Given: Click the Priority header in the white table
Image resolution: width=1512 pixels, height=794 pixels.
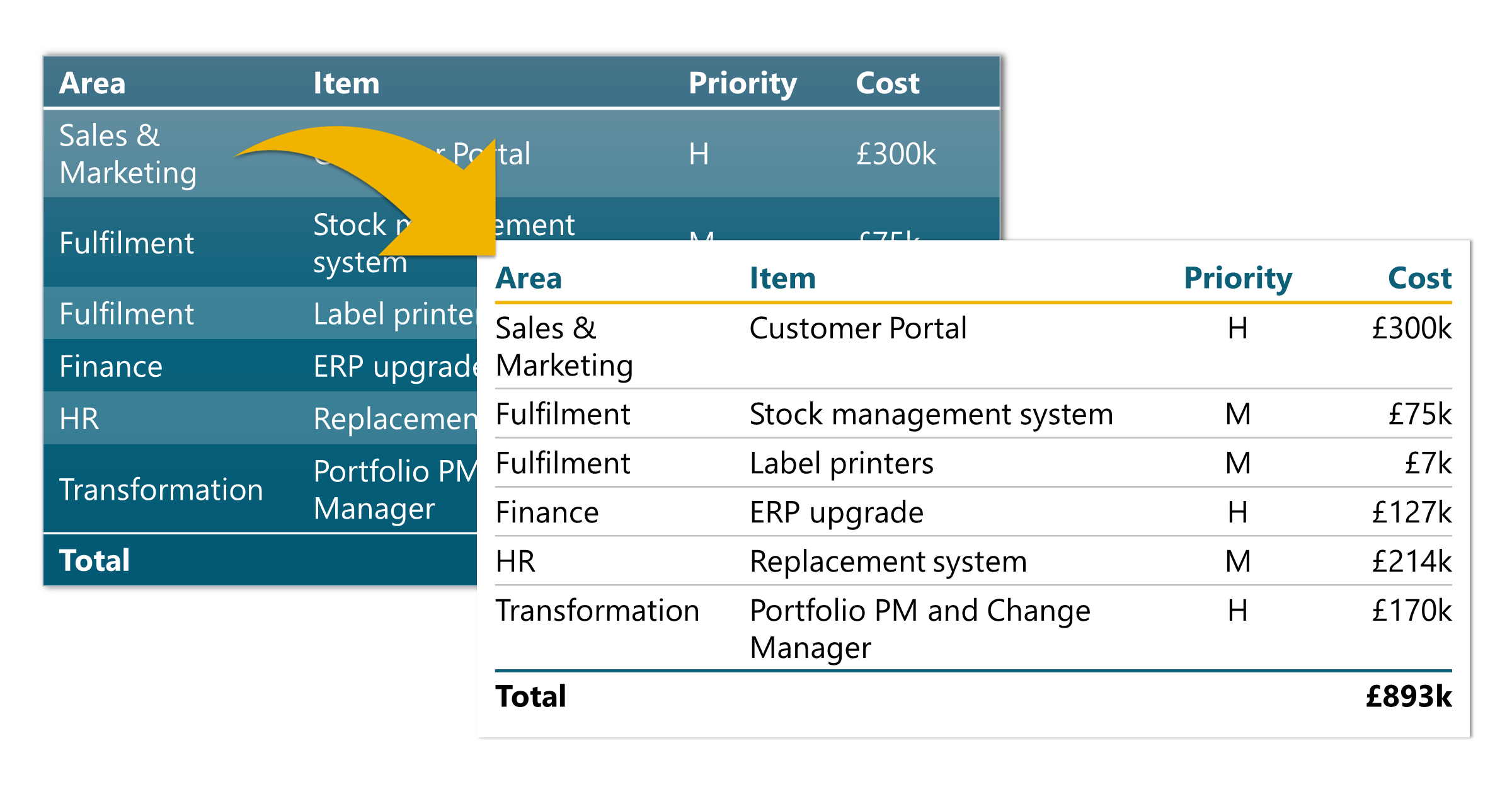Looking at the screenshot, I should 1237,279.
